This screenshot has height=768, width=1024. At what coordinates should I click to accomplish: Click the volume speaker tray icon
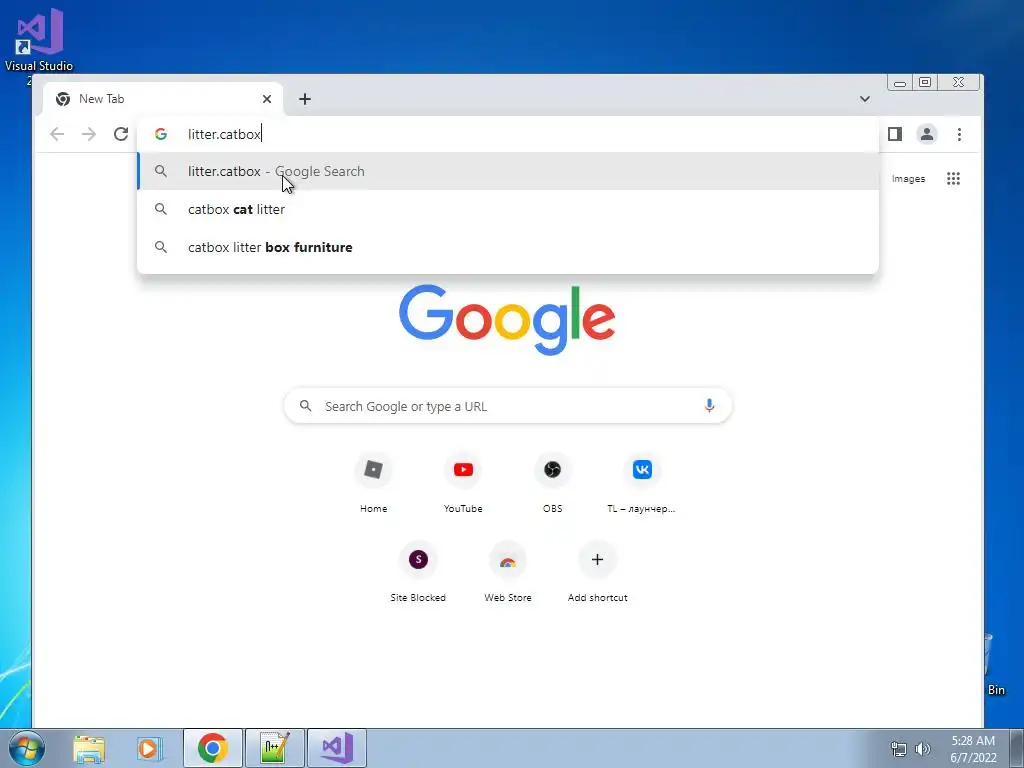click(x=923, y=749)
